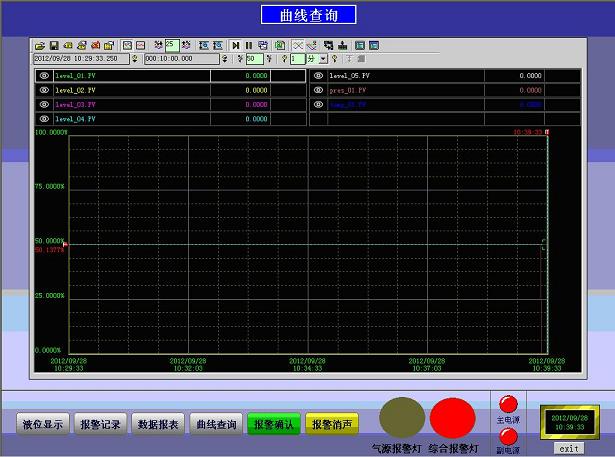Click the 10:34:33 time axis label

point(308,368)
